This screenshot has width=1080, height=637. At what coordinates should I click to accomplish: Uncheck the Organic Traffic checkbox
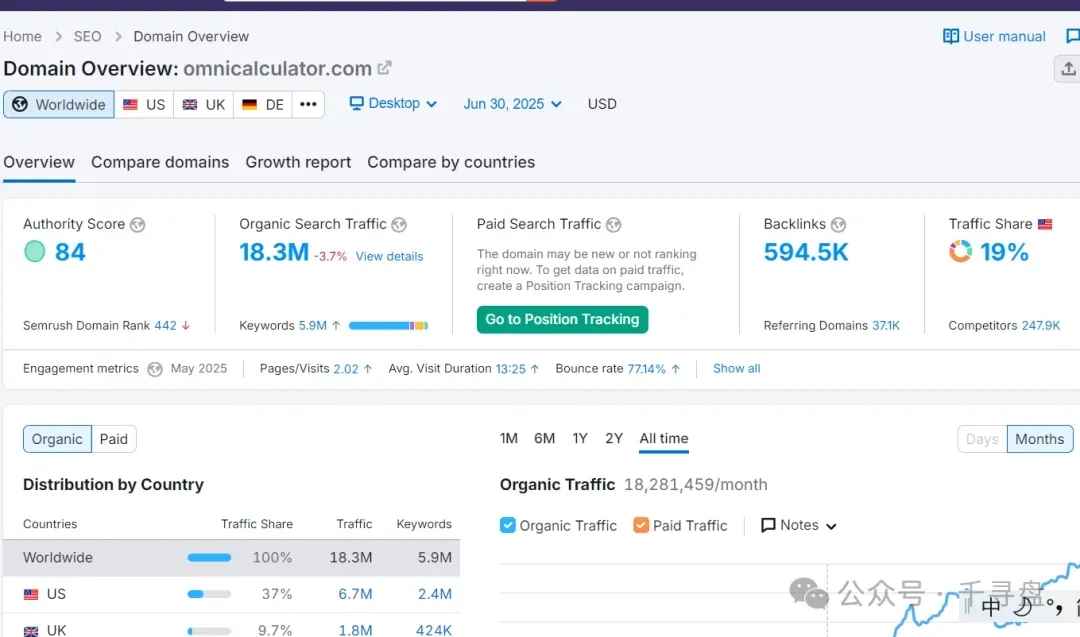508,525
